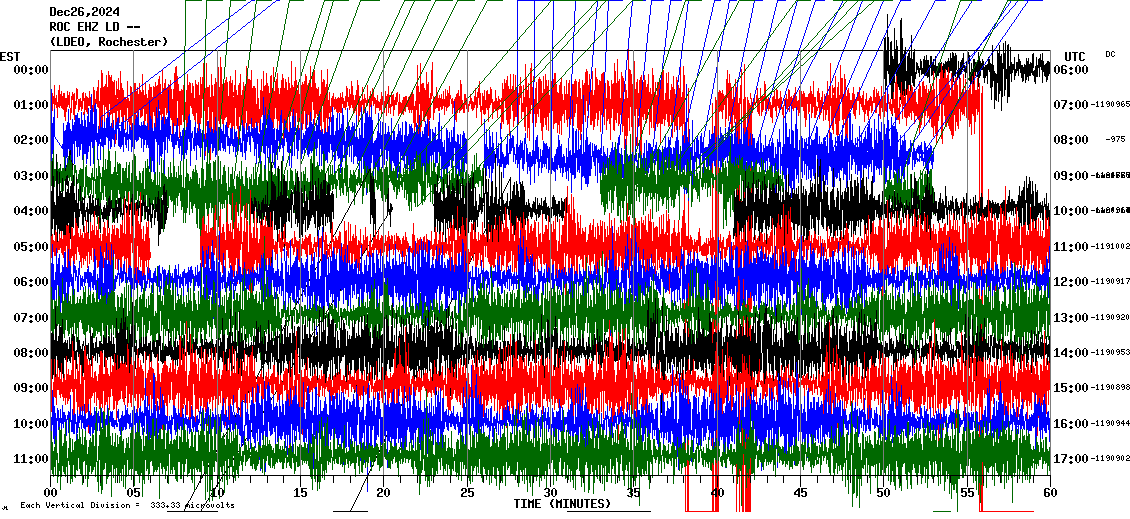Click the -1190898 DC offset value
This screenshot has width=1130, height=519.
(1111, 388)
